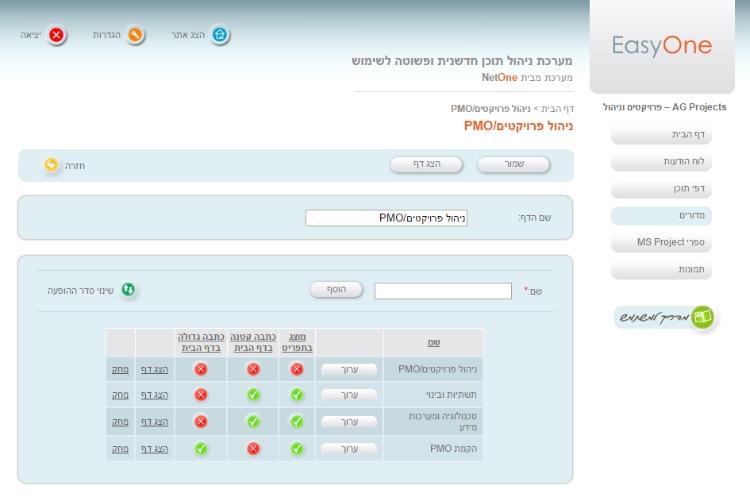The height and width of the screenshot is (500, 750).
Task: Click 'מחק' link in הקמת PMO row
Action: tap(120, 449)
